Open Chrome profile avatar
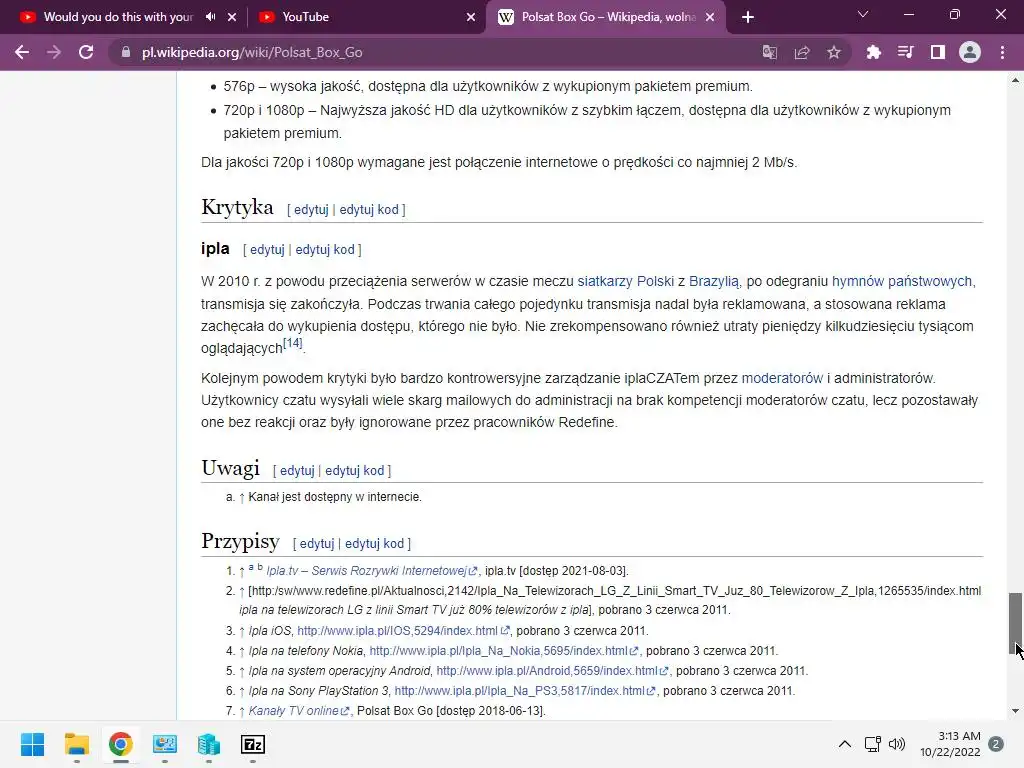 (x=970, y=52)
